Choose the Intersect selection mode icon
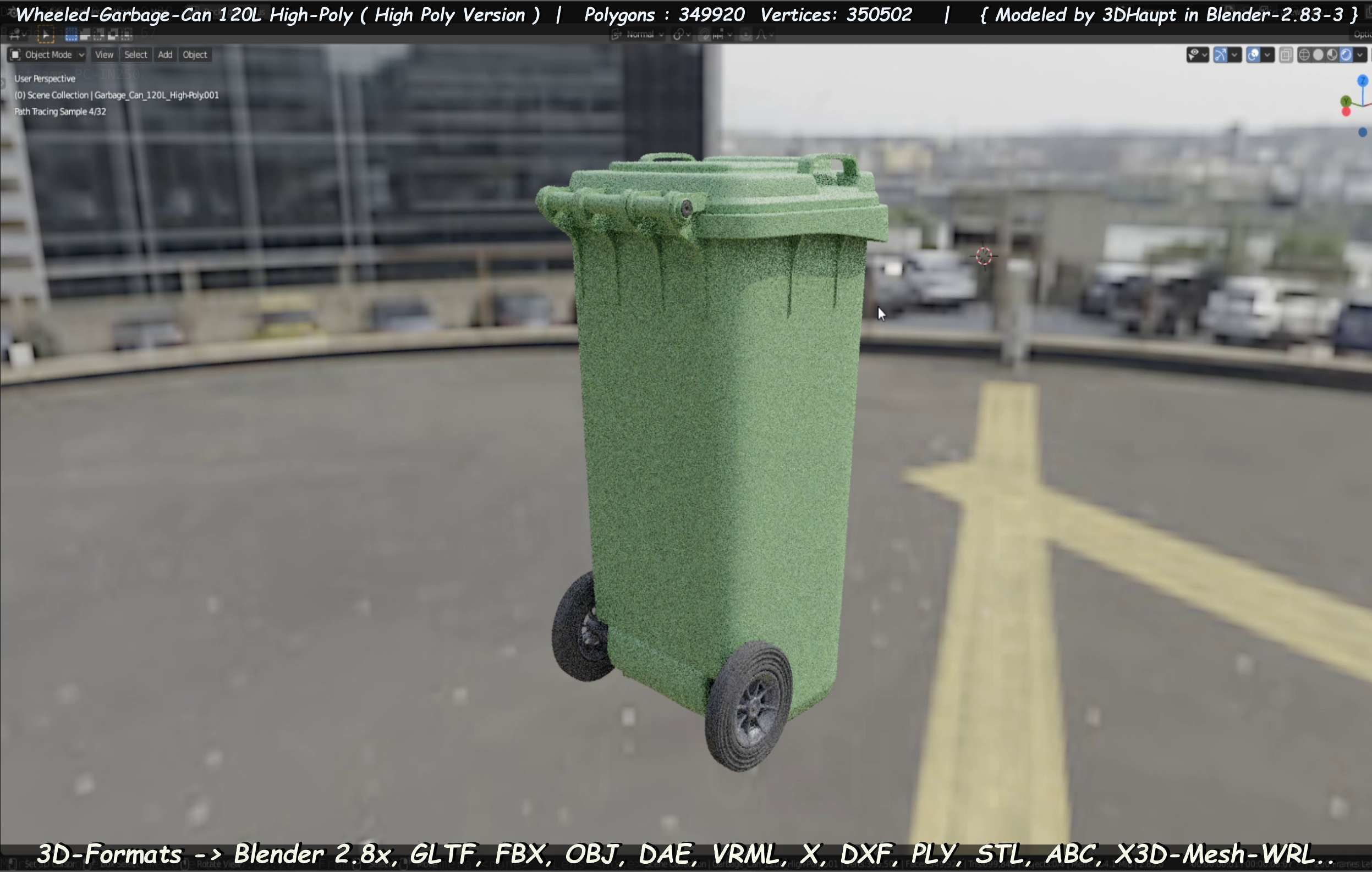 click(126, 35)
